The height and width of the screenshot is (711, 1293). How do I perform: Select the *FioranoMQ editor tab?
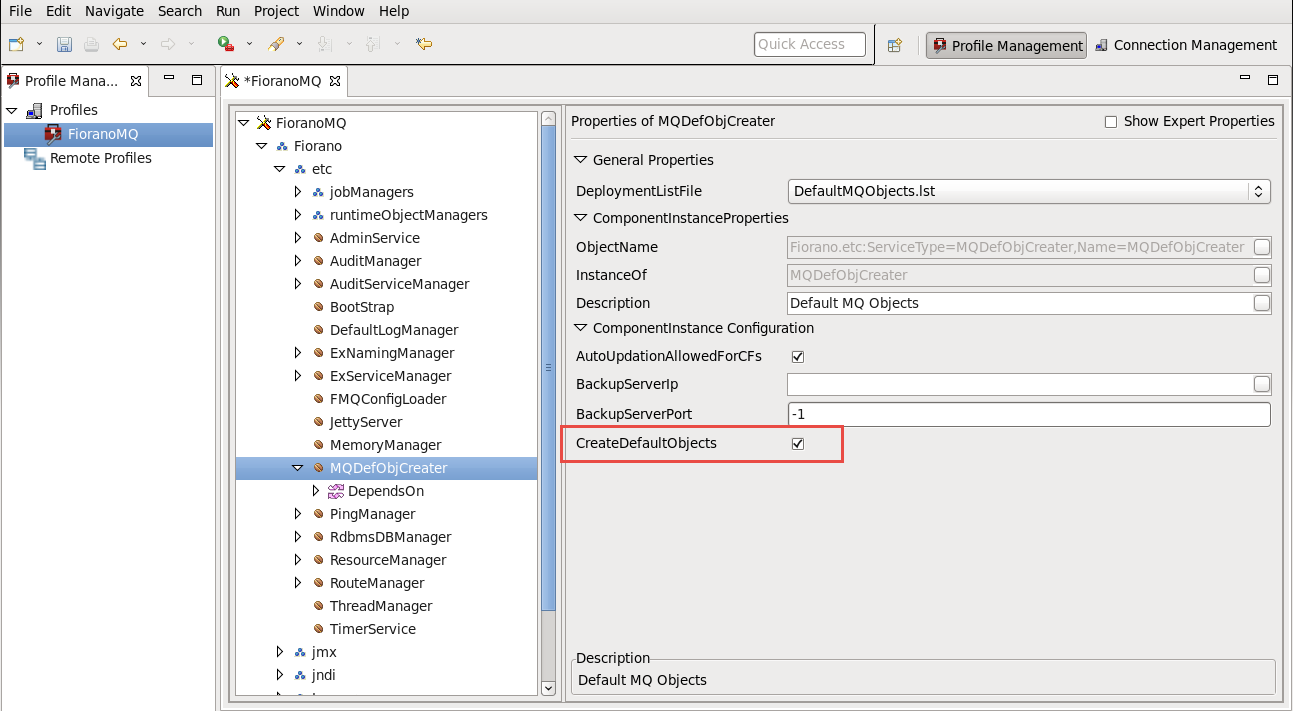(x=283, y=81)
